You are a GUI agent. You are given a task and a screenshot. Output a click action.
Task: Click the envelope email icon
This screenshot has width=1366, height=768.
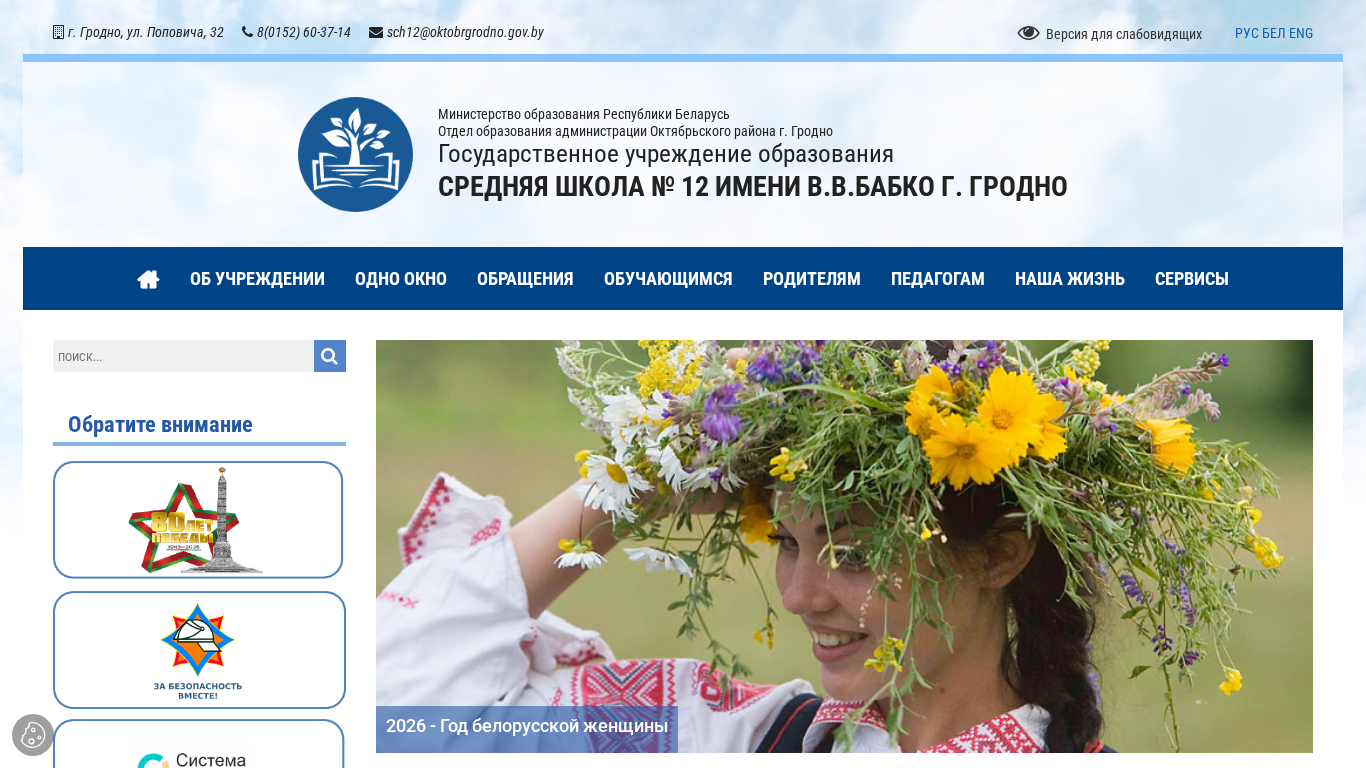click(x=376, y=32)
